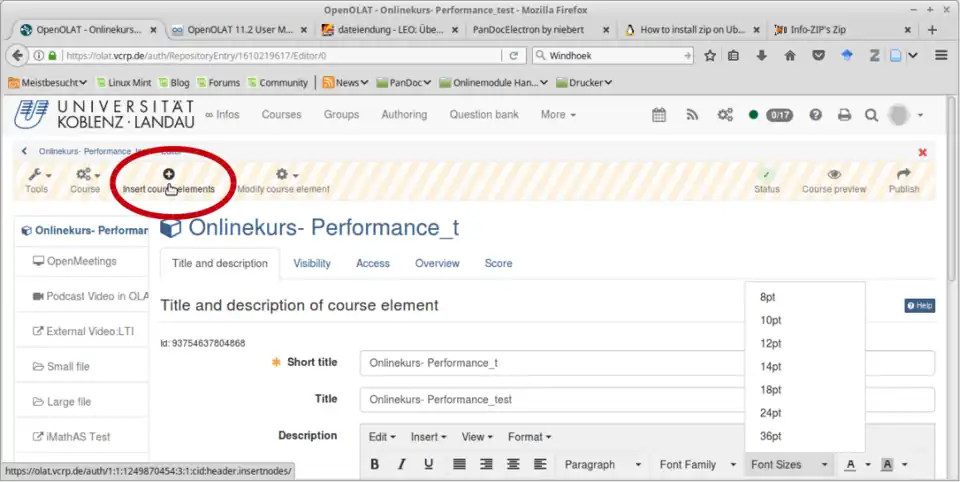This screenshot has height=482, width=960.
Task: Expand the Font Family dropdown
Action: pyautogui.click(x=695, y=464)
